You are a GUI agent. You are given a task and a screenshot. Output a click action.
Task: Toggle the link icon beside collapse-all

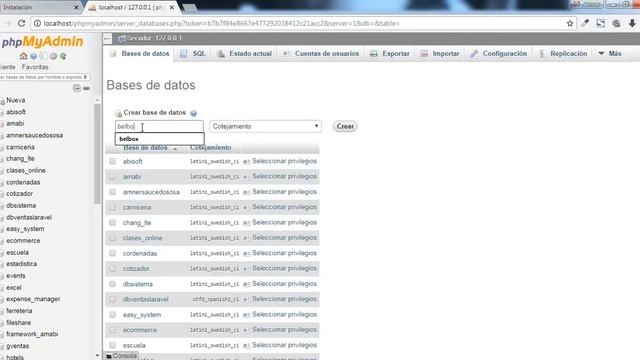(86, 88)
